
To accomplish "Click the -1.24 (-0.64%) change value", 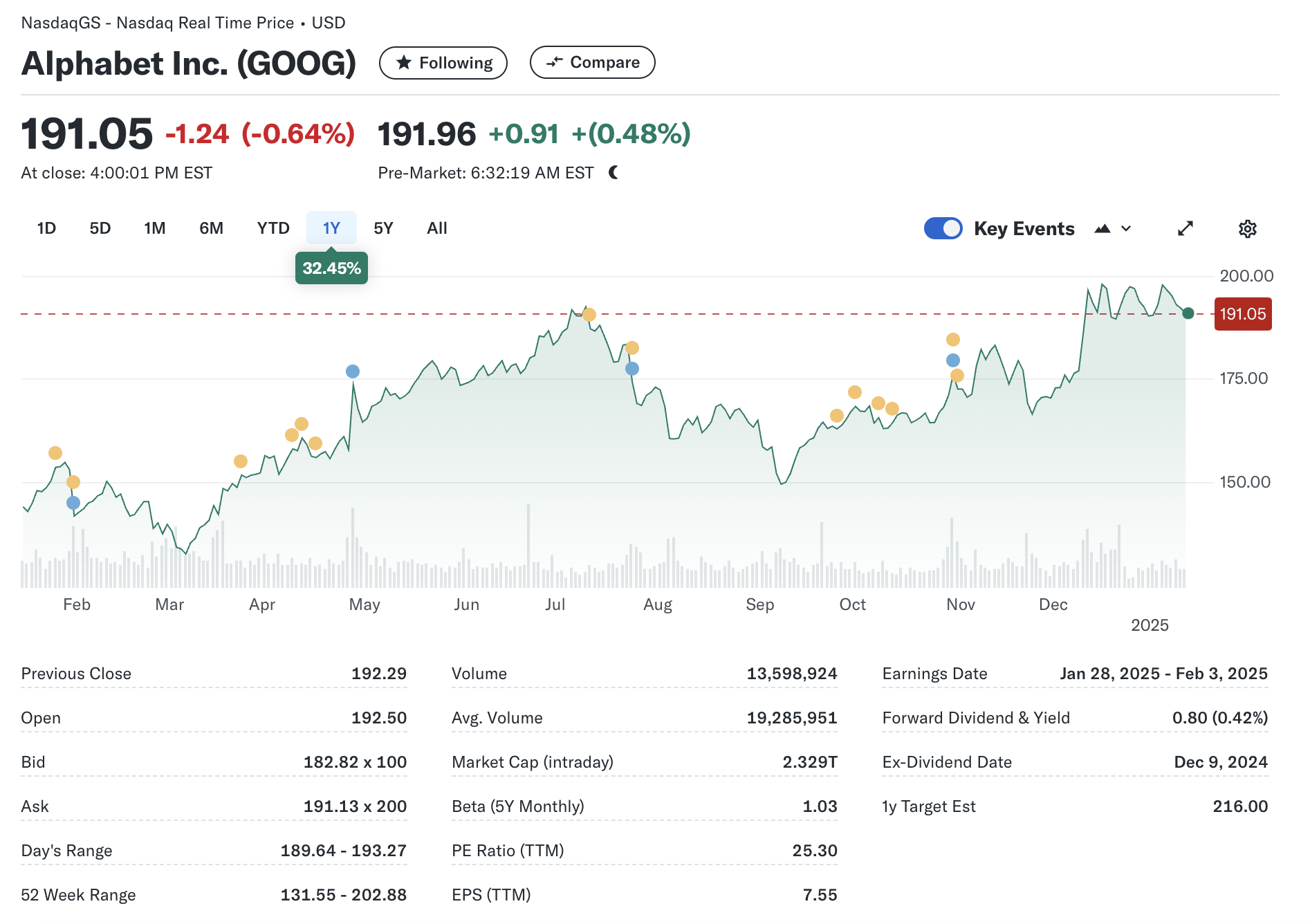I will 260,134.
